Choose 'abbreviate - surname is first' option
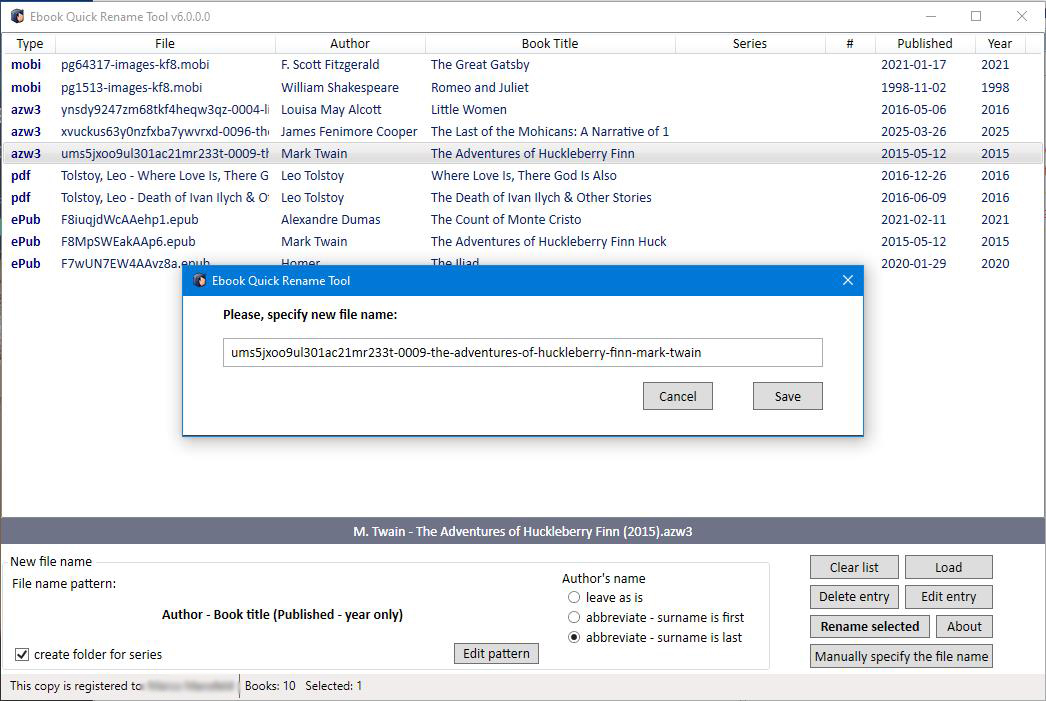This screenshot has width=1046, height=701. coord(574,616)
